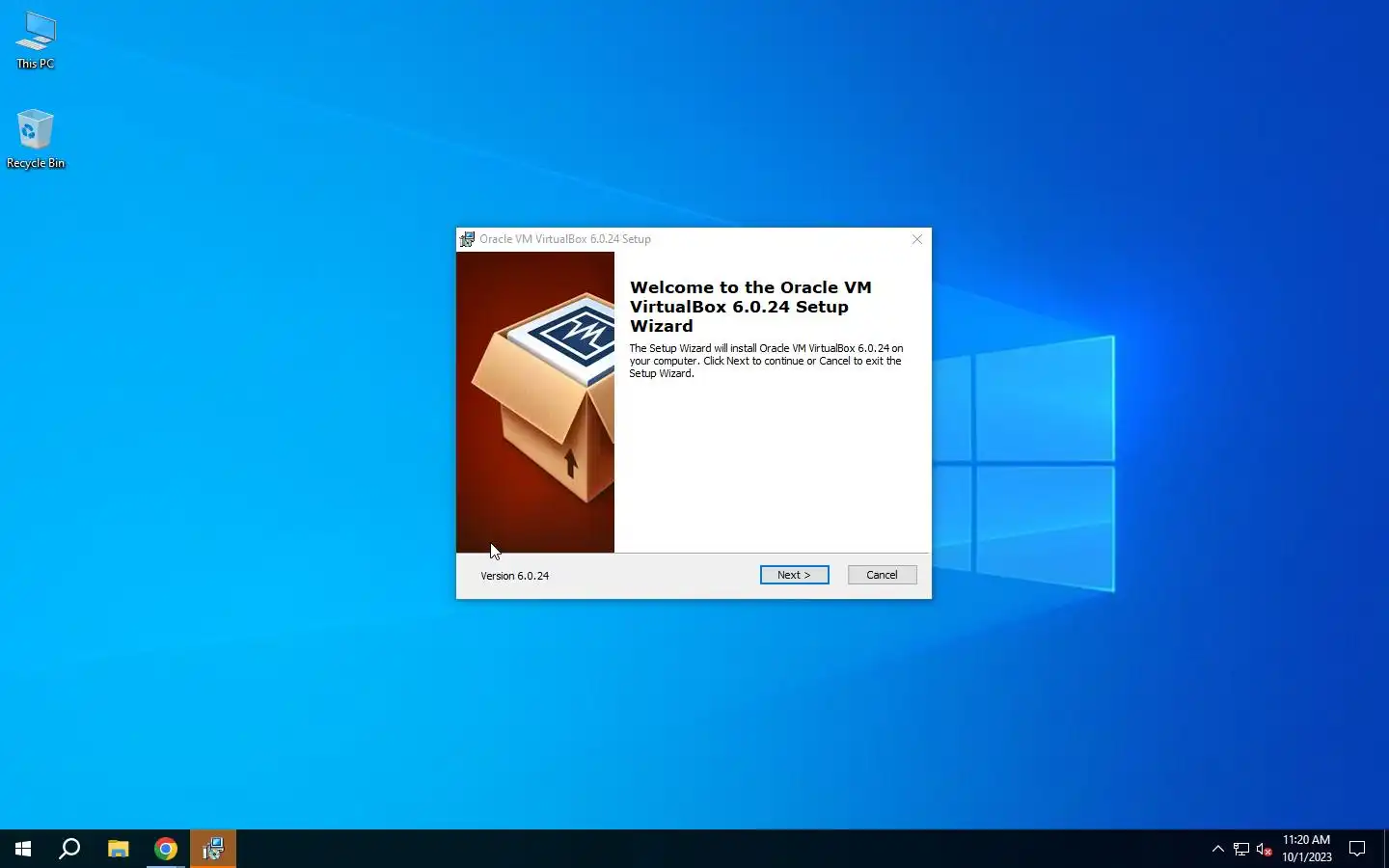Click the Show desktop strip at taskbar edge
1389x868 pixels.
pos(1385,849)
